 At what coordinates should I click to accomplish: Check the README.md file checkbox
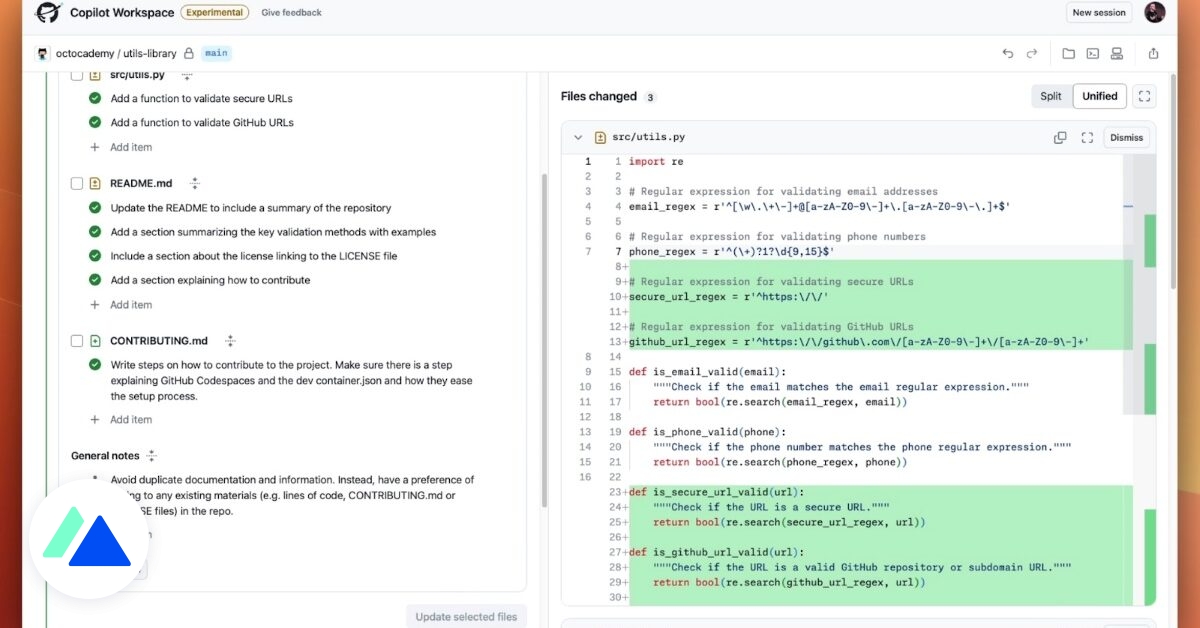pyautogui.click(x=76, y=183)
